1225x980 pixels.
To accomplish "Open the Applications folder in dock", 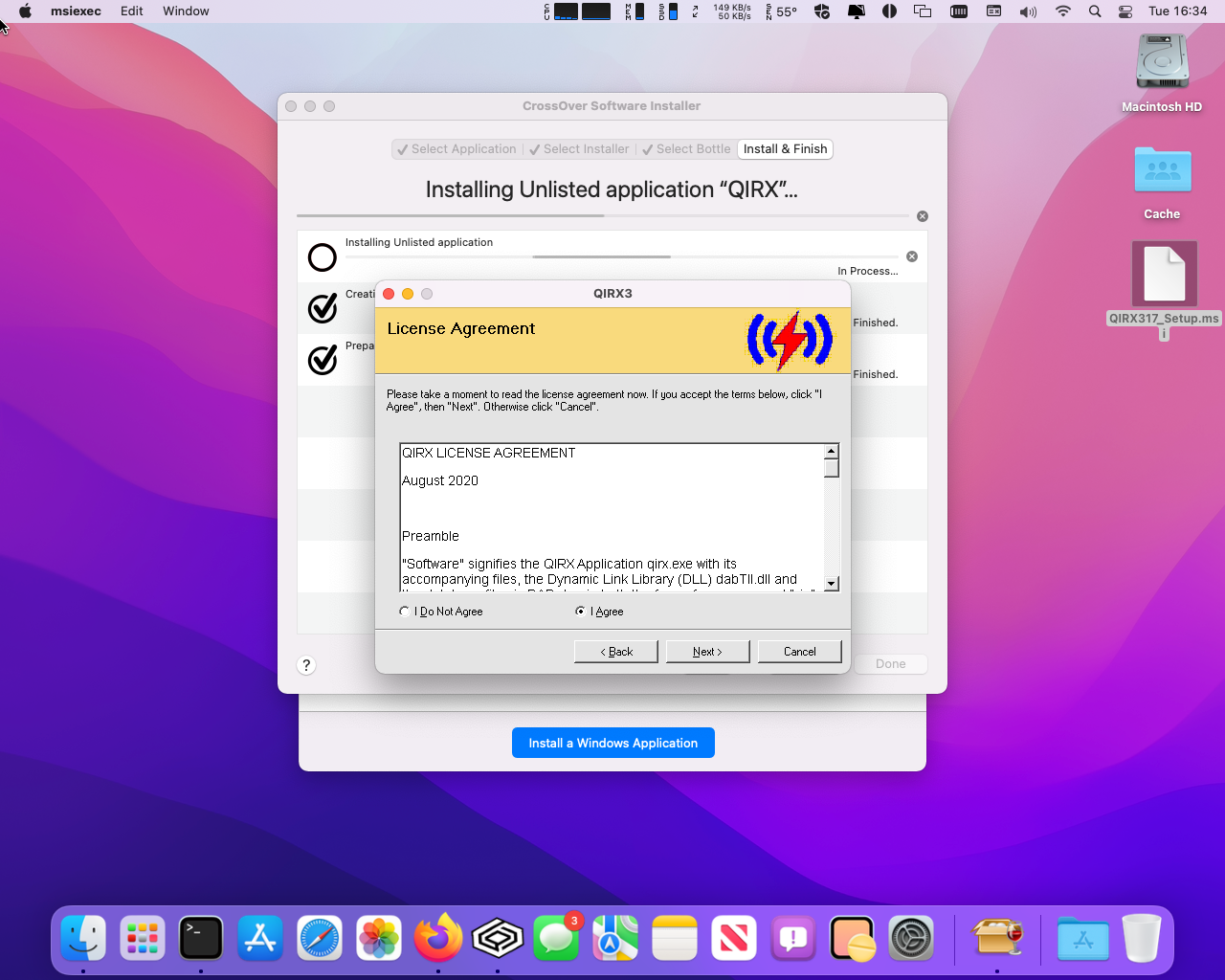I will point(1083,938).
